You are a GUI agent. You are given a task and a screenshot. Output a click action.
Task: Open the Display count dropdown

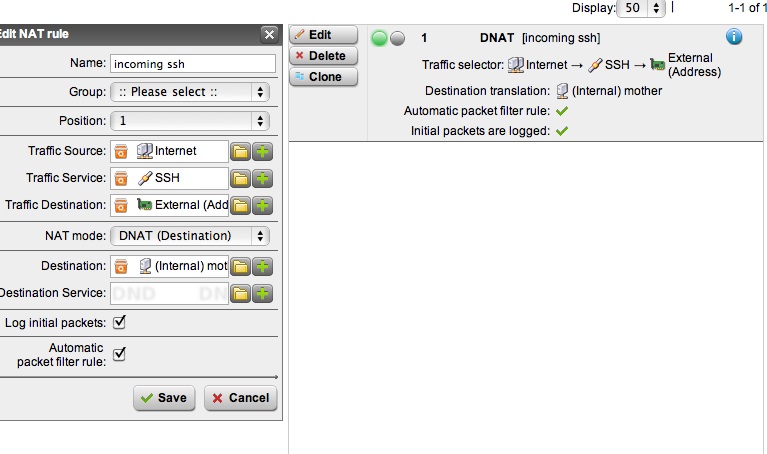coord(641,7)
